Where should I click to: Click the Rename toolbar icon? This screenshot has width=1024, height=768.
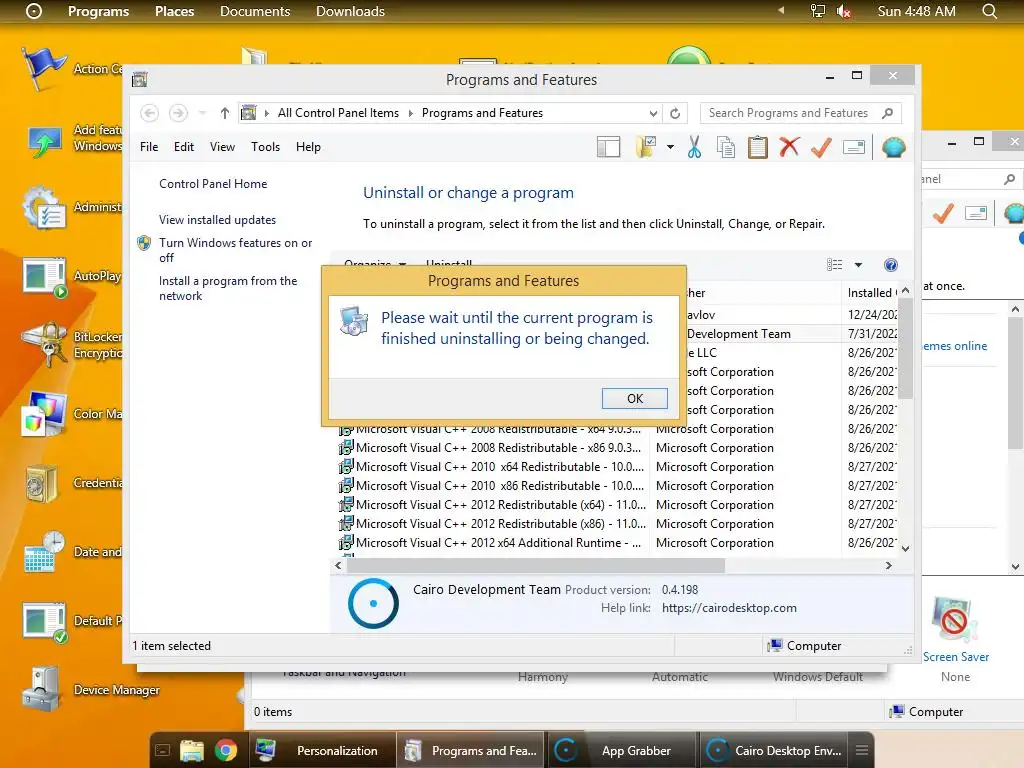point(854,147)
